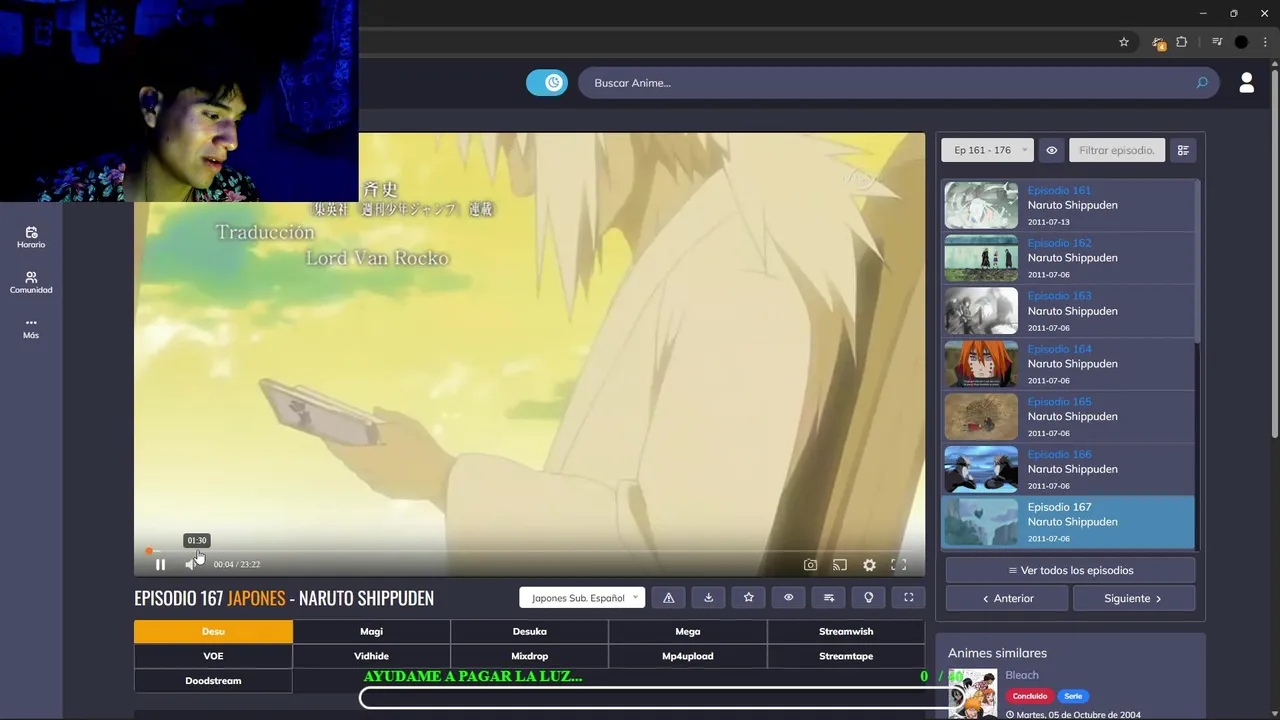Open video player settings gear
The image size is (1280, 720).
tap(869, 565)
